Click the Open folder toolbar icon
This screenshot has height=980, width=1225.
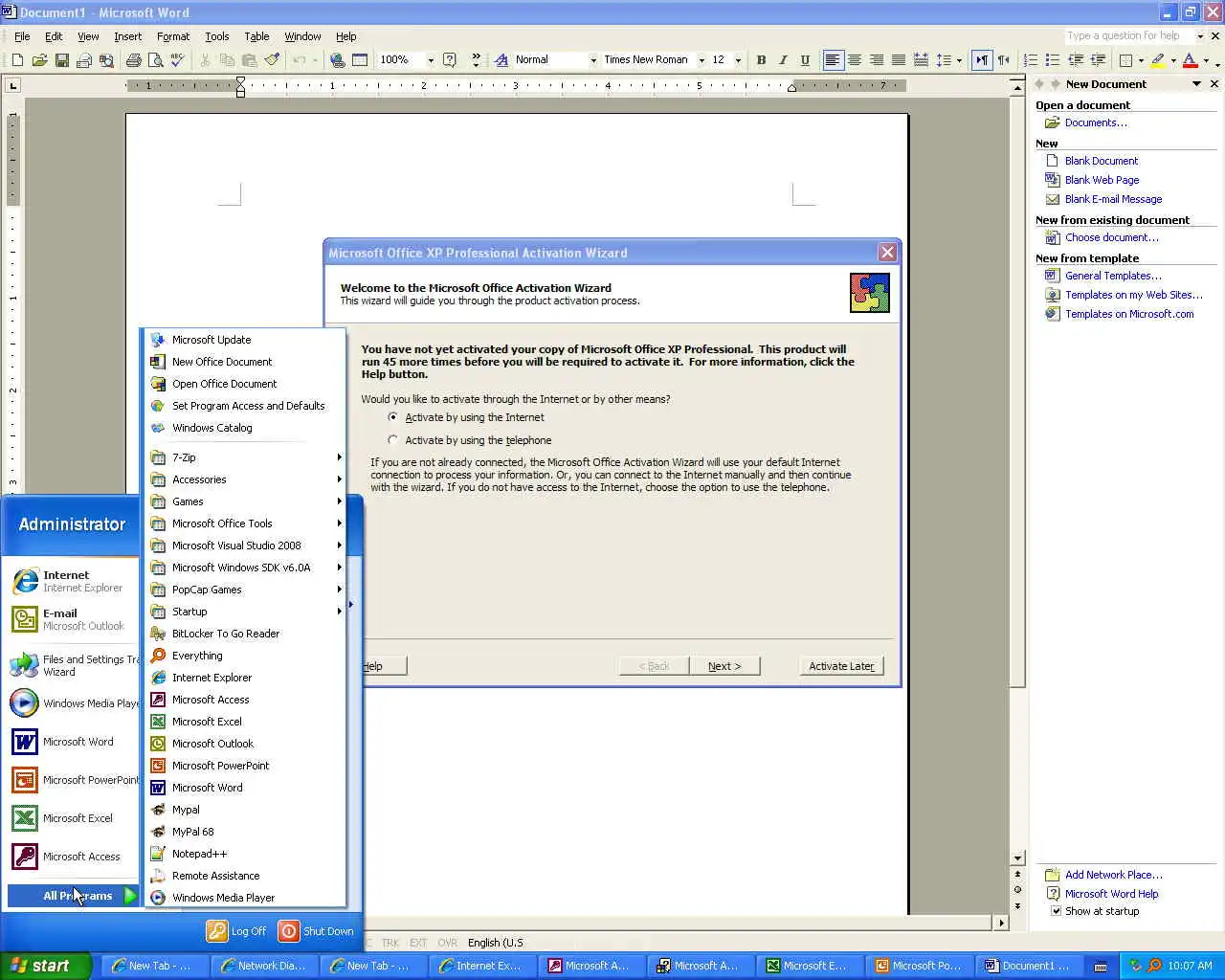[39, 60]
